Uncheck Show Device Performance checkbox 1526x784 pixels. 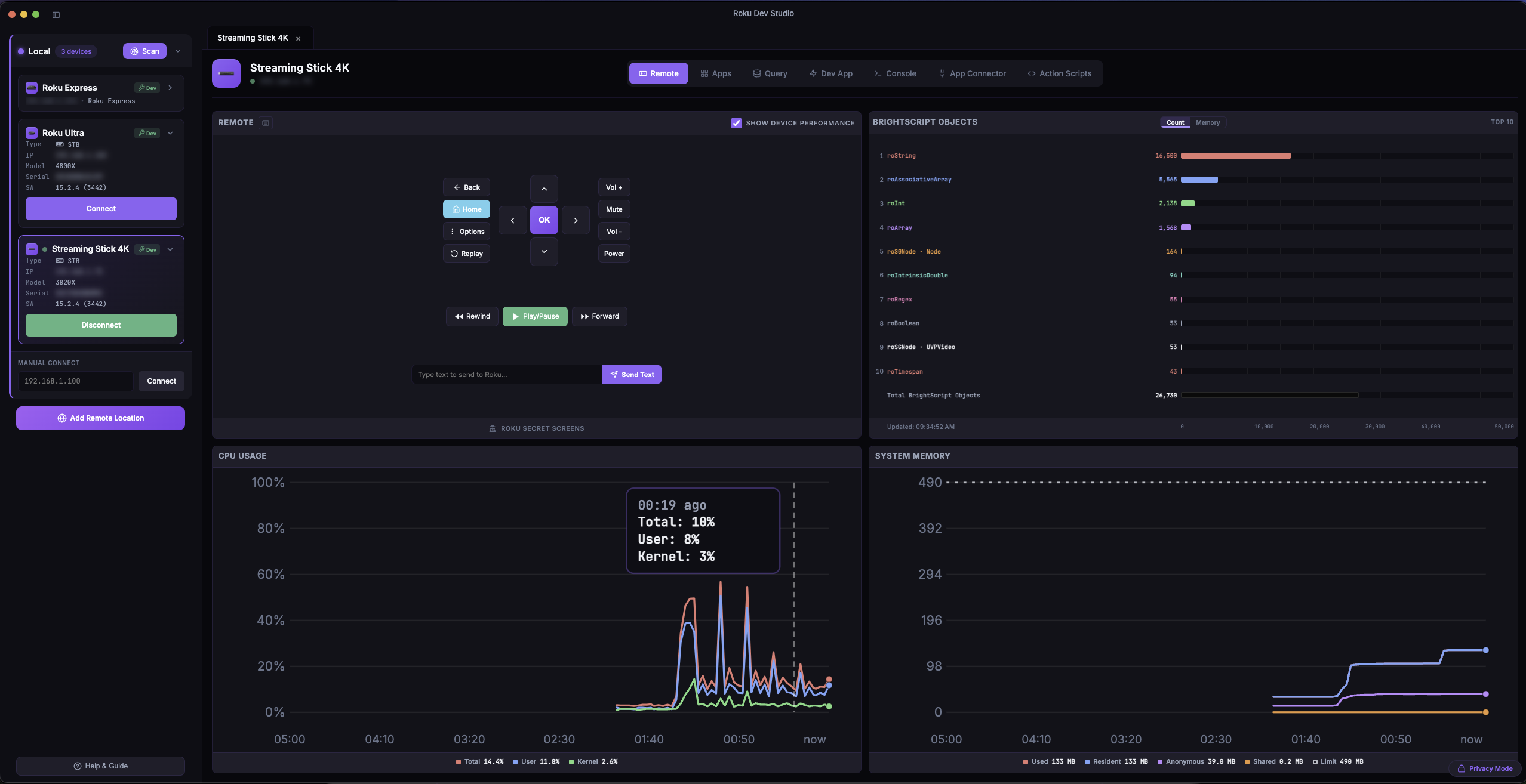click(x=736, y=123)
